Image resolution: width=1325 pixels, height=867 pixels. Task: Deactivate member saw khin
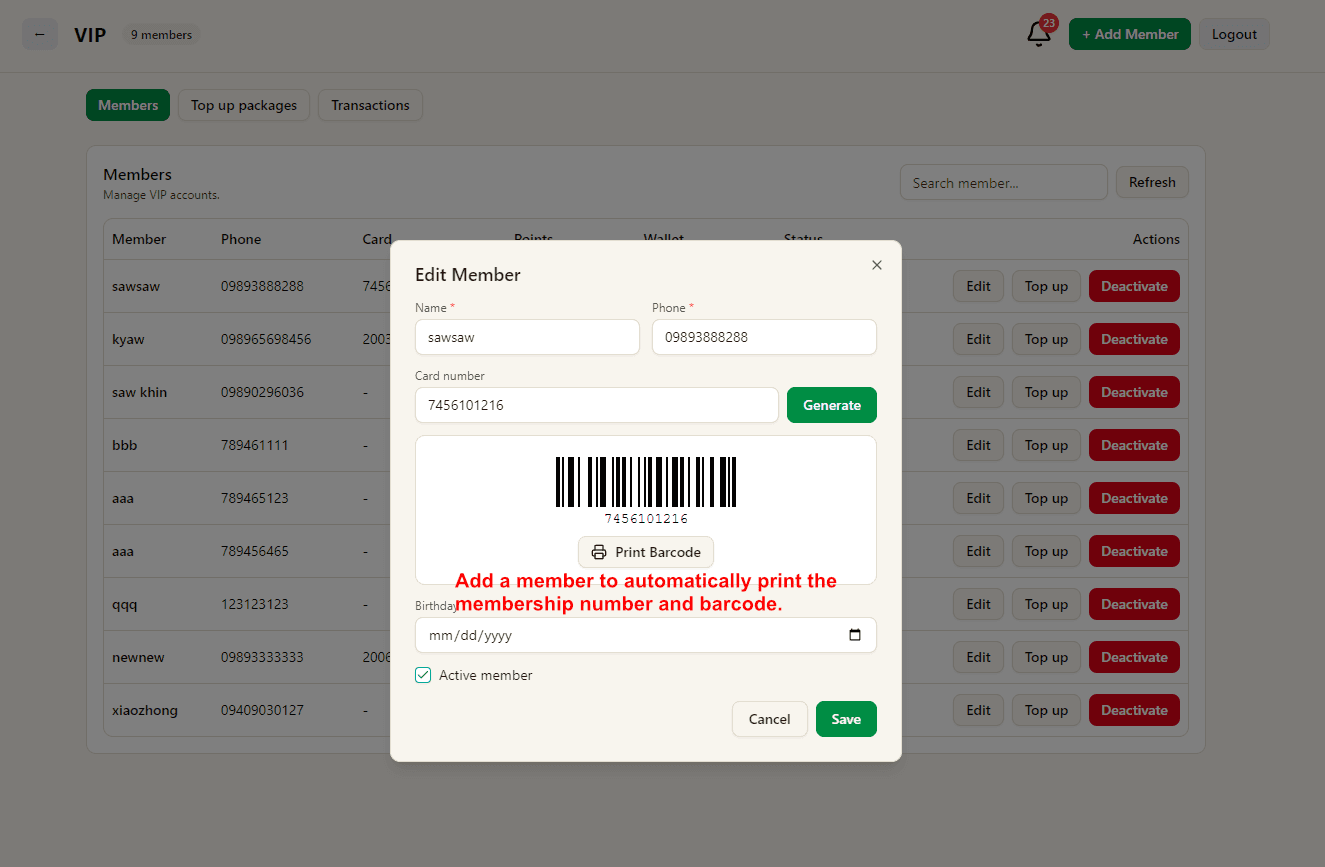[1134, 392]
